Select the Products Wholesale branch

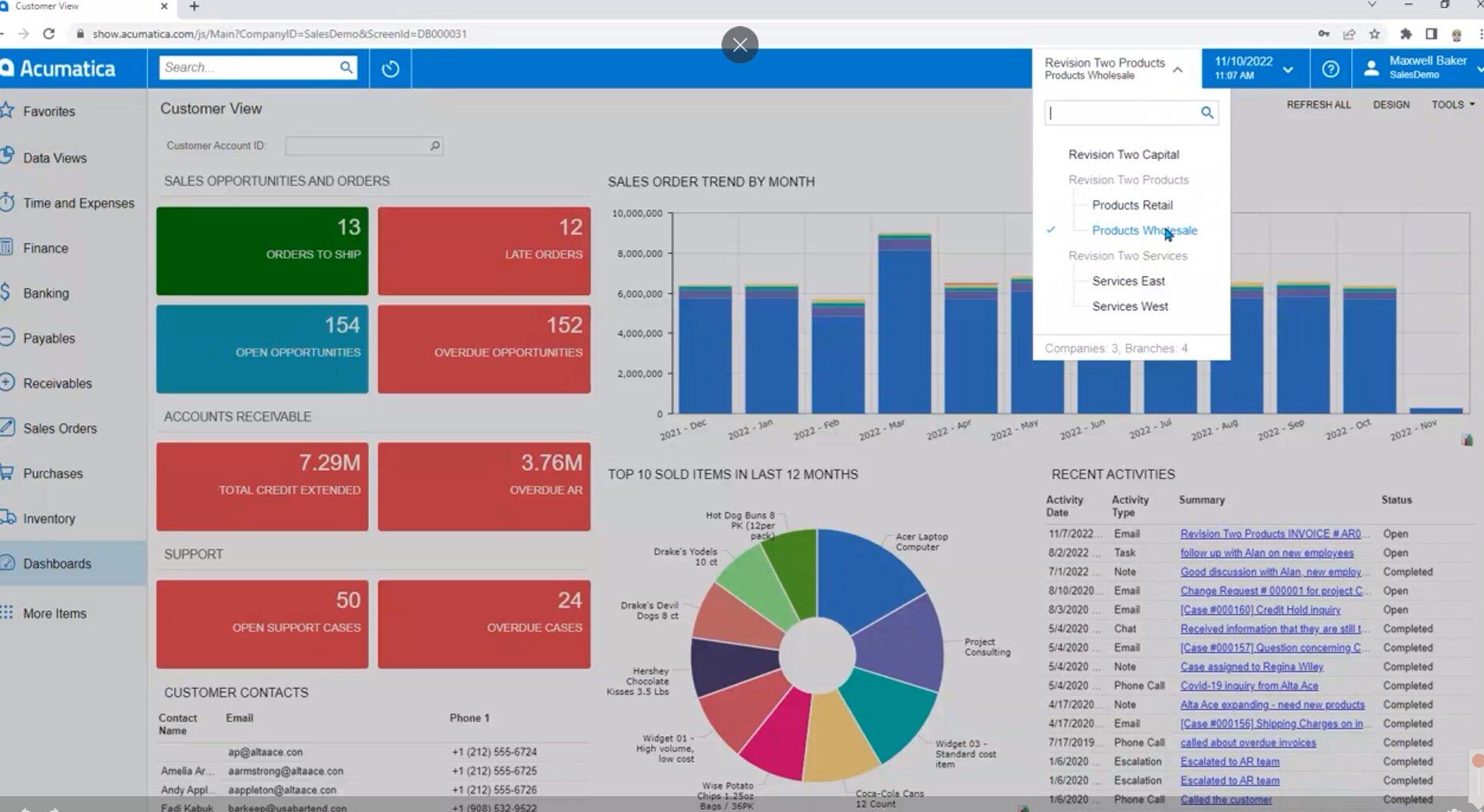pos(1144,231)
